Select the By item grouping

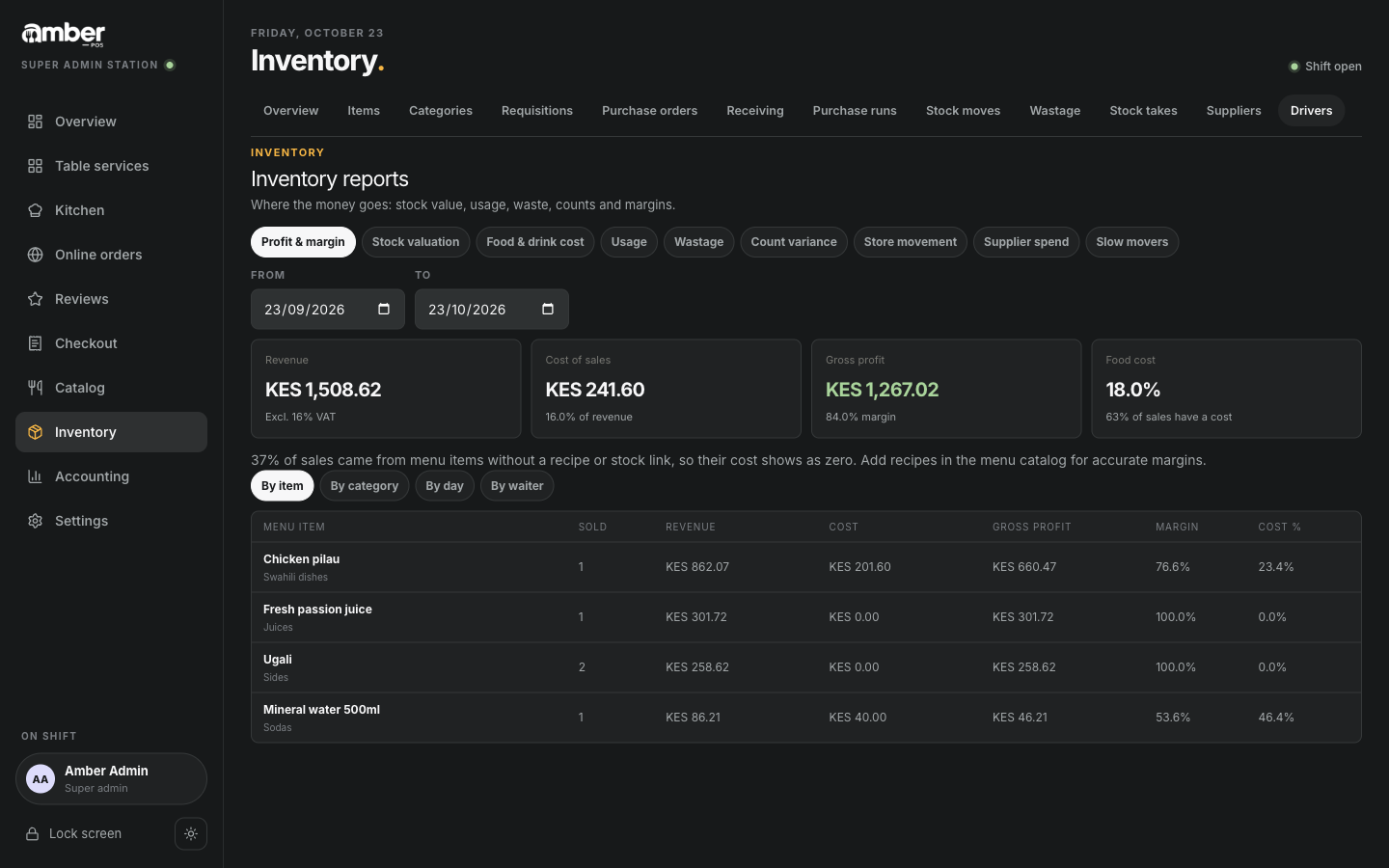[283, 486]
